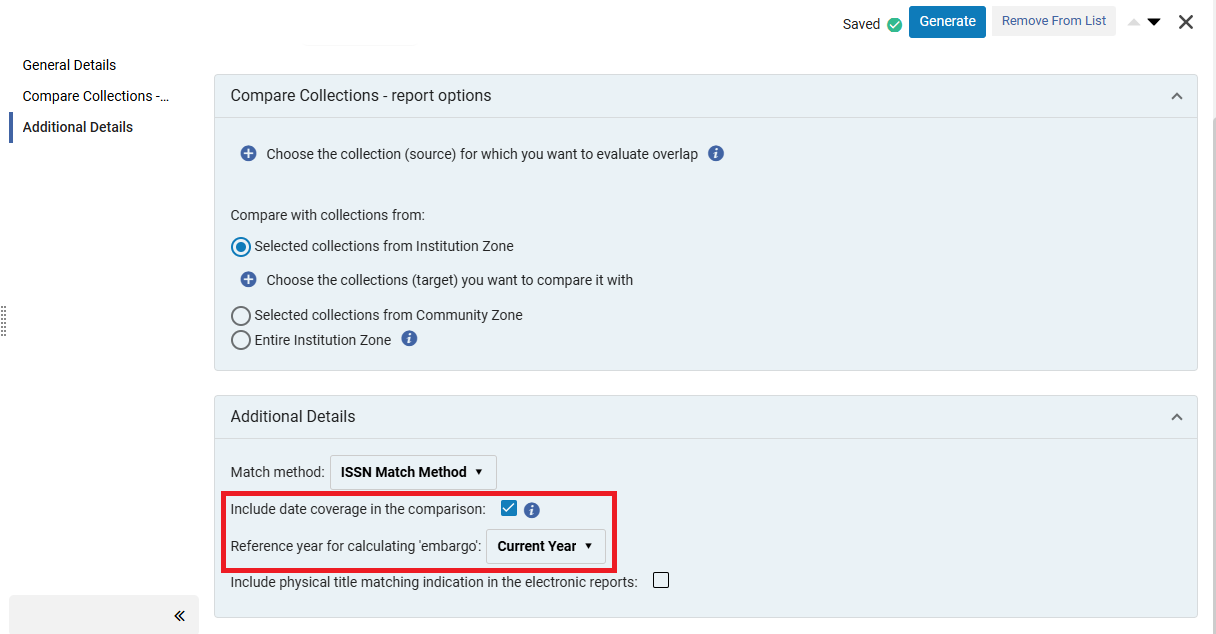
Task: Go to Additional Details in the side navigation
Action: (x=78, y=127)
